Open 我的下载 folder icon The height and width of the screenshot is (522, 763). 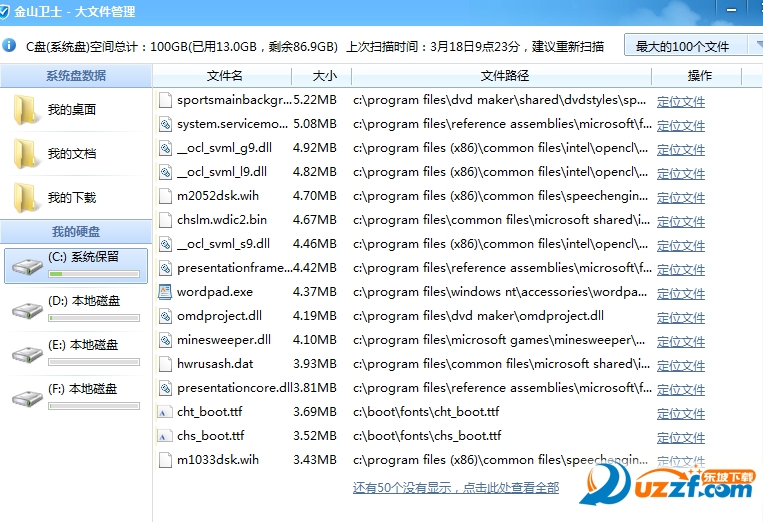25,198
